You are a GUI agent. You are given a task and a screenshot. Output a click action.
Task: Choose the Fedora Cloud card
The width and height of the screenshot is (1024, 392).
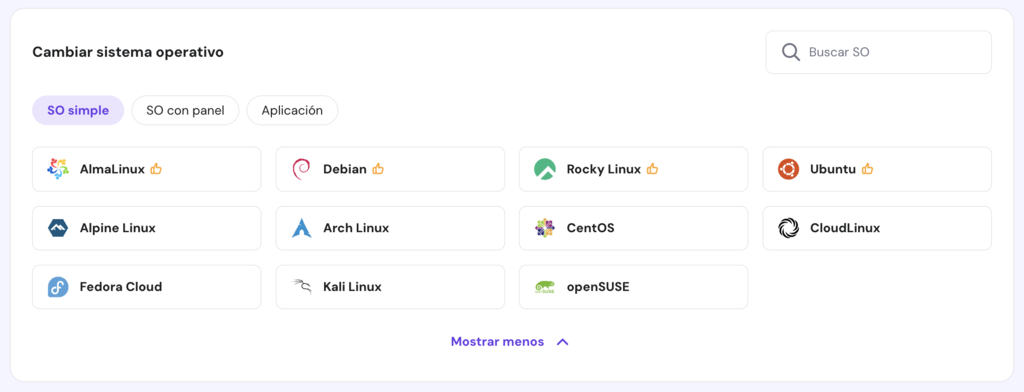pos(147,287)
